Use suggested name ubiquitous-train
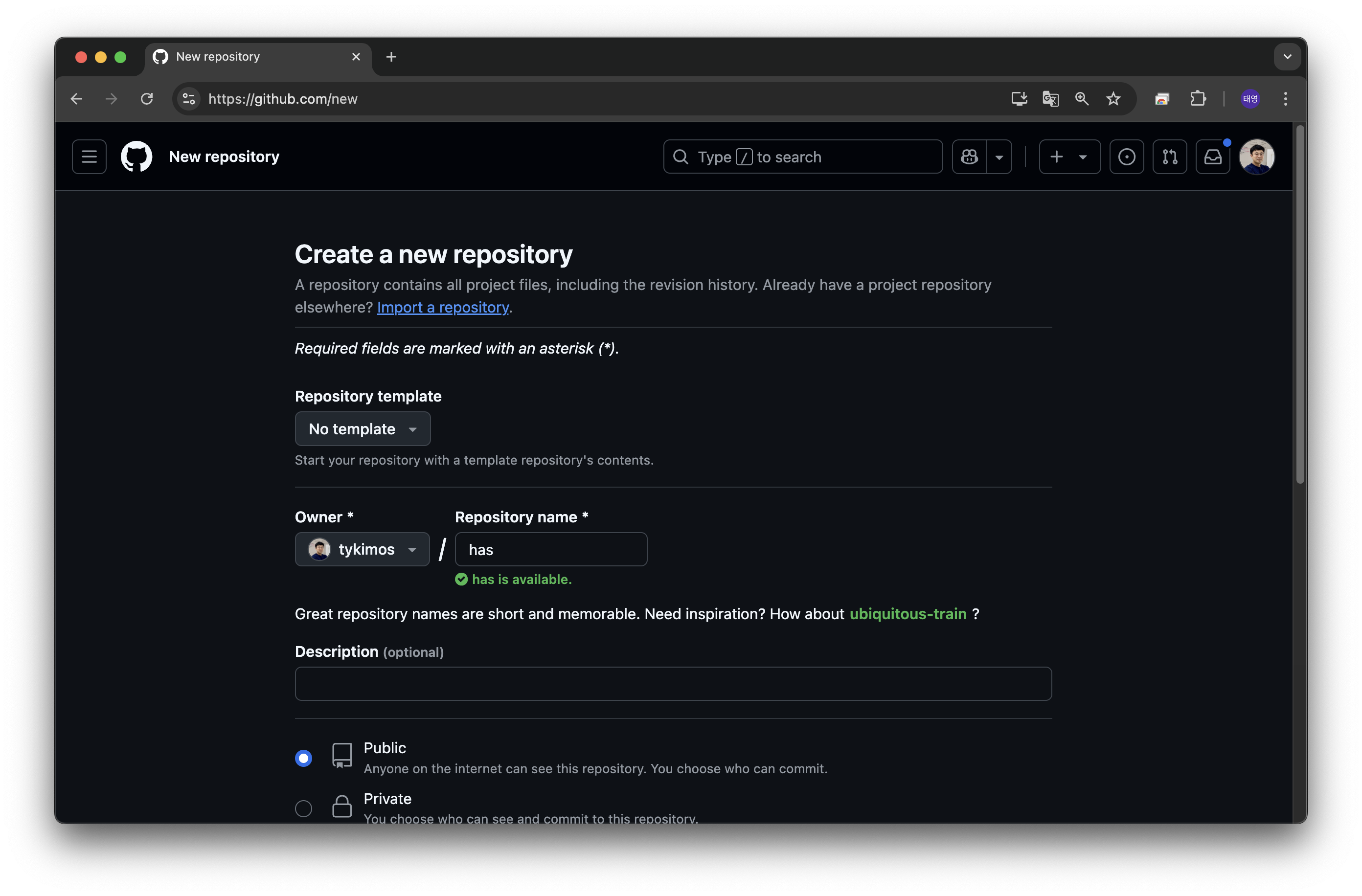The image size is (1362, 896). [x=908, y=614]
